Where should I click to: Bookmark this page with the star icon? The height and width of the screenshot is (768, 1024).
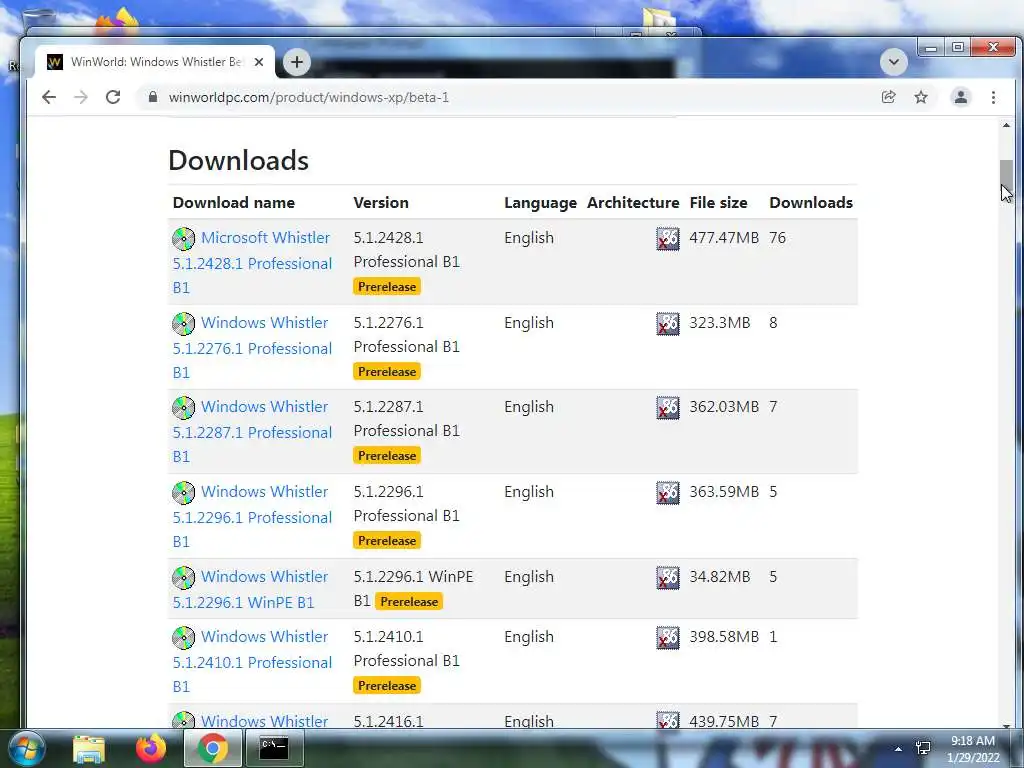(921, 97)
